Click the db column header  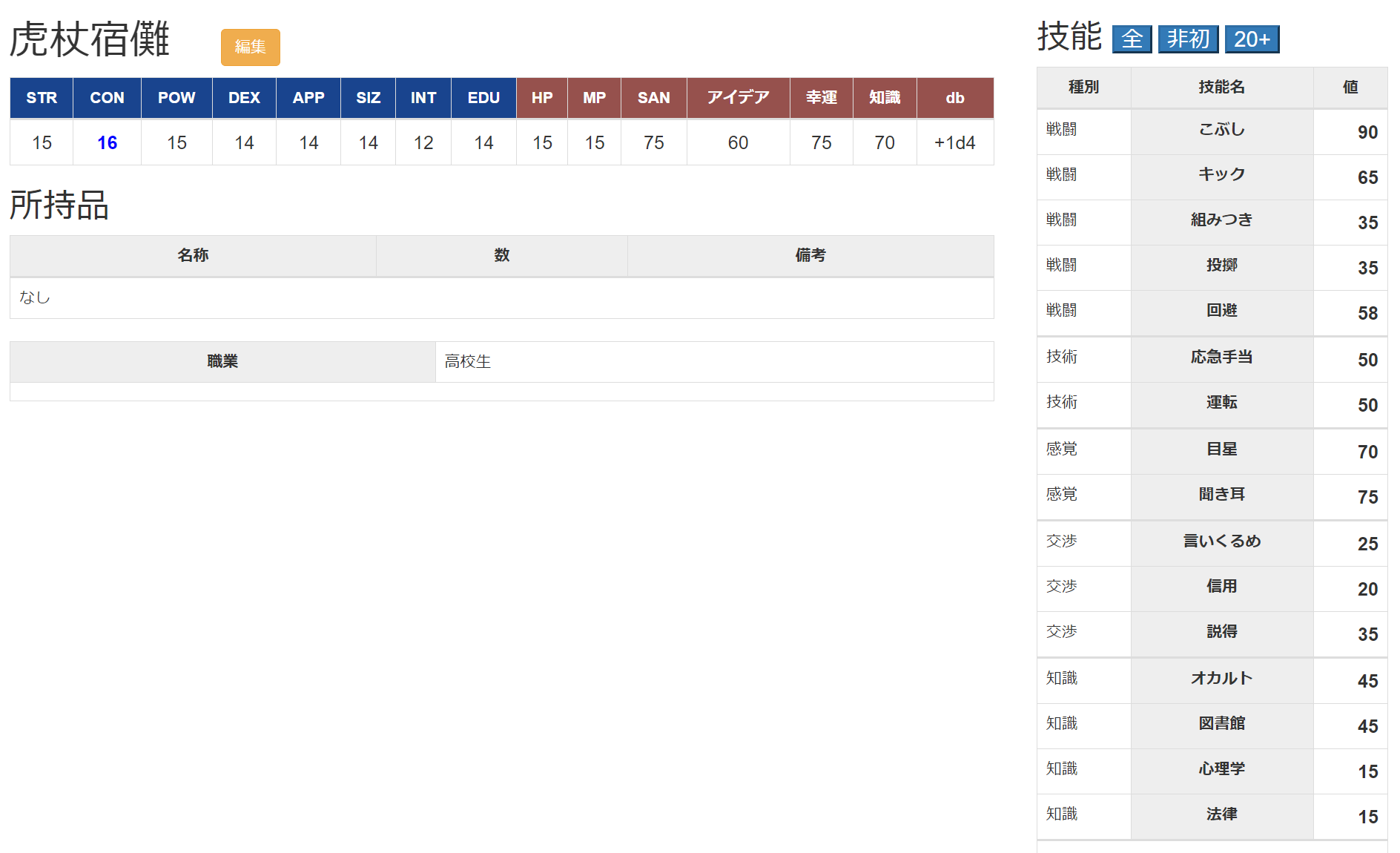[x=955, y=98]
